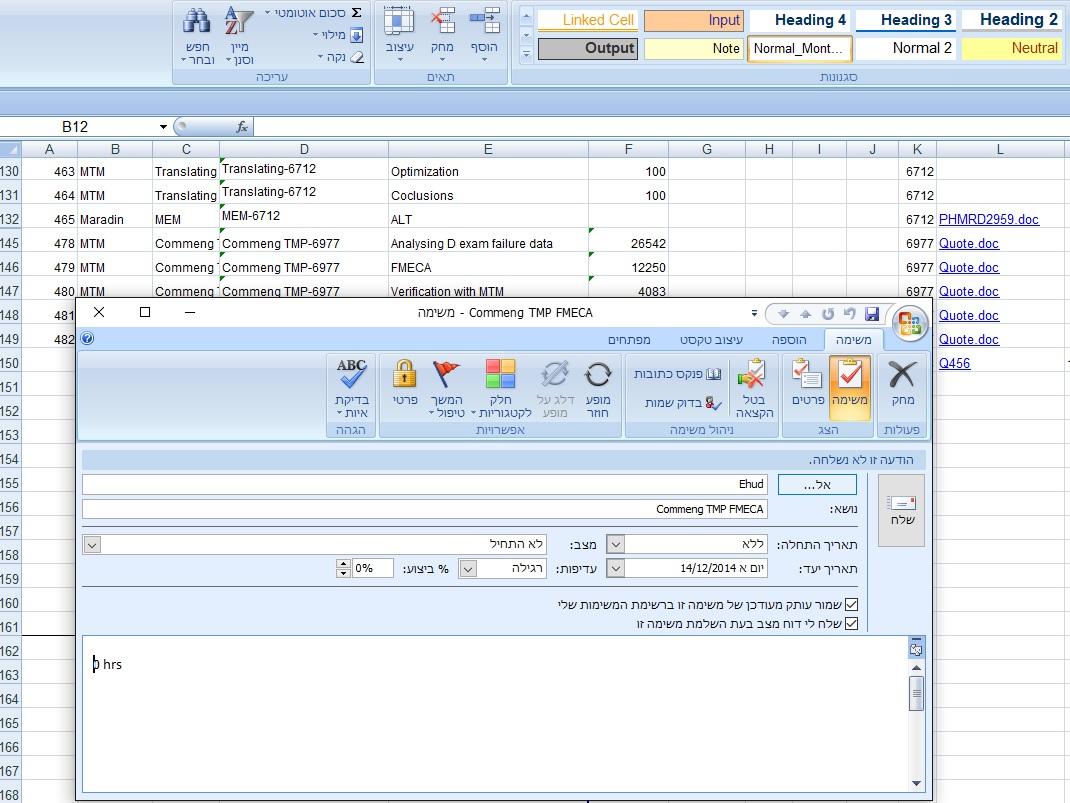Click the subject field with Commeng TMP FMECA
This screenshot has height=803, width=1070.
coord(424,510)
